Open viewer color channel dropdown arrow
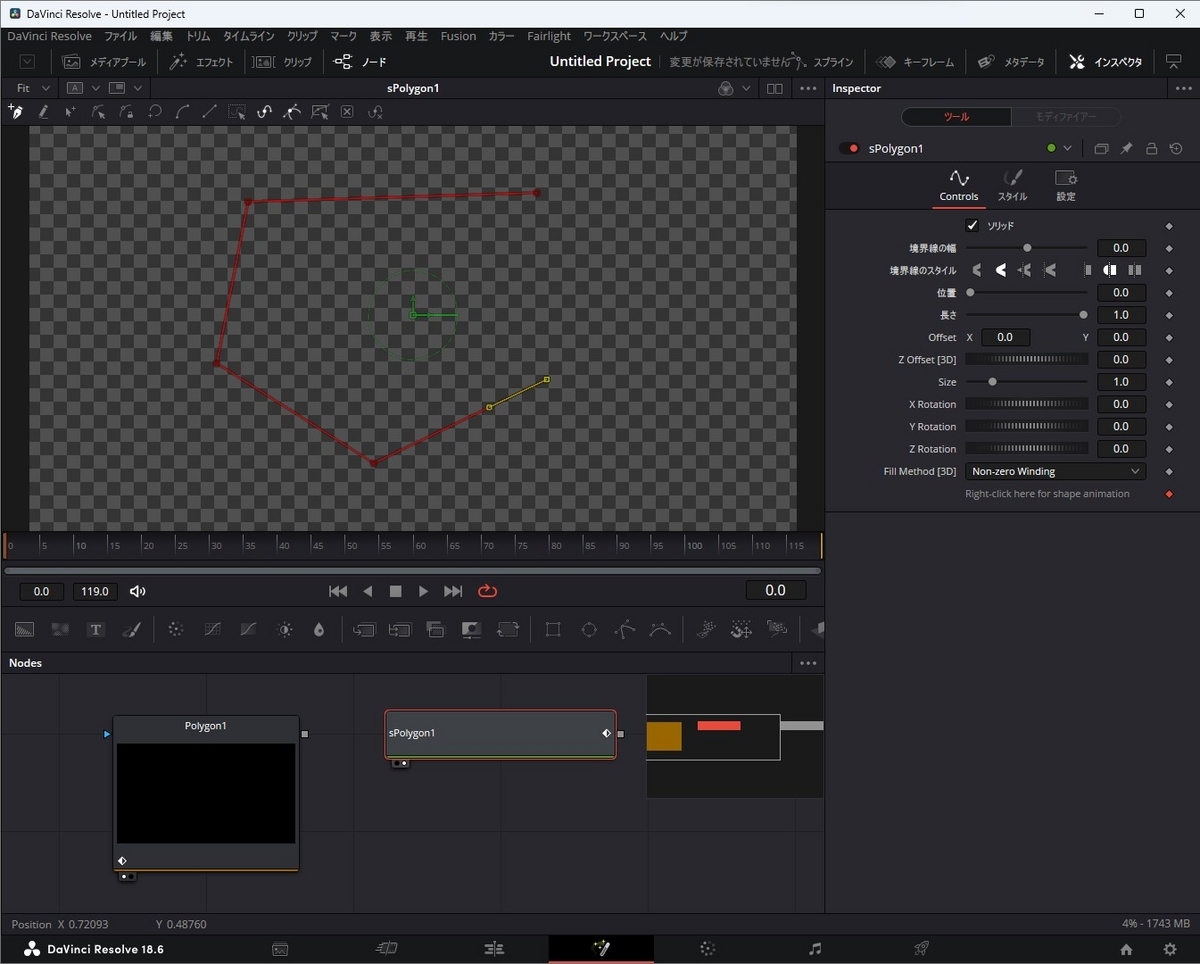 746,88
